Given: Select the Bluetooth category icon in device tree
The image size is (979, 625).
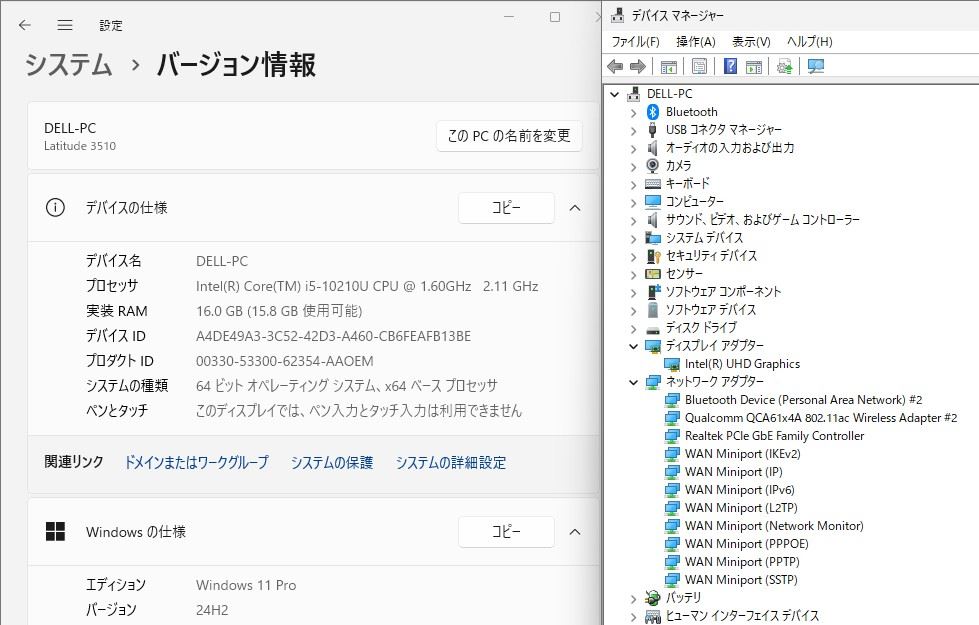Looking at the screenshot, I should (653, 112).
